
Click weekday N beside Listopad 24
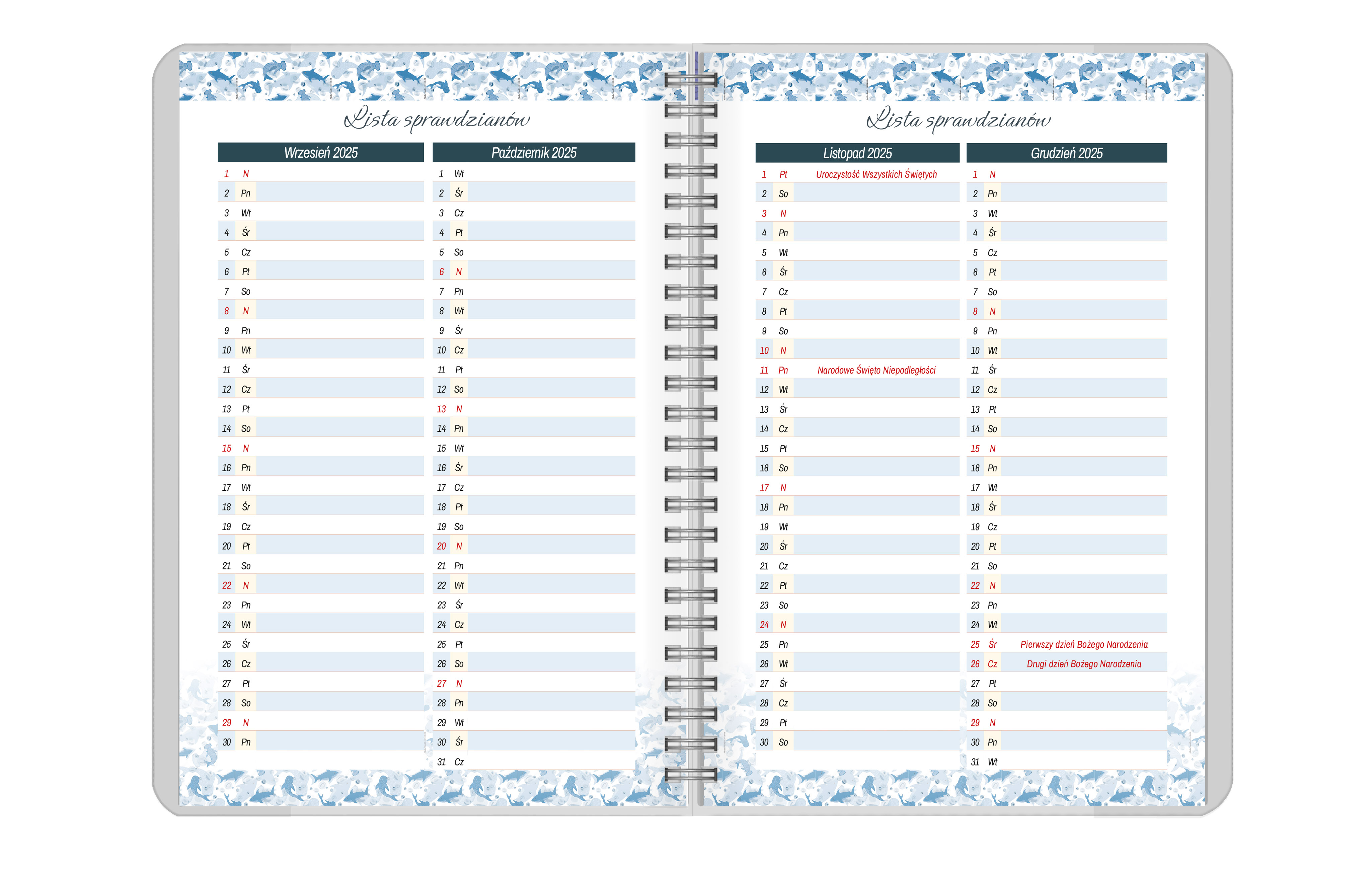click(783, 625)
